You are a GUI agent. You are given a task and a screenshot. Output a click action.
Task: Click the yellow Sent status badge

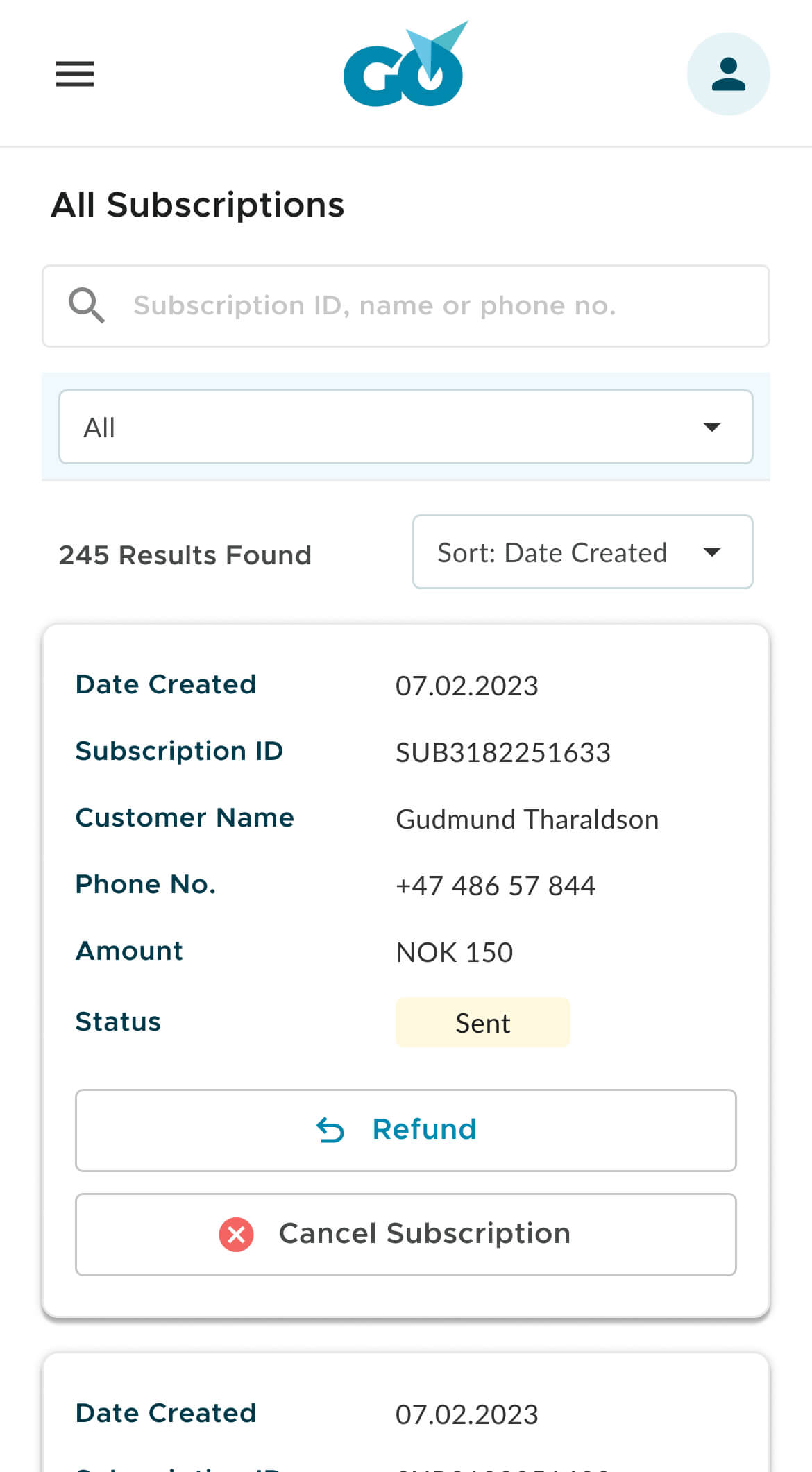(482, 1023)
